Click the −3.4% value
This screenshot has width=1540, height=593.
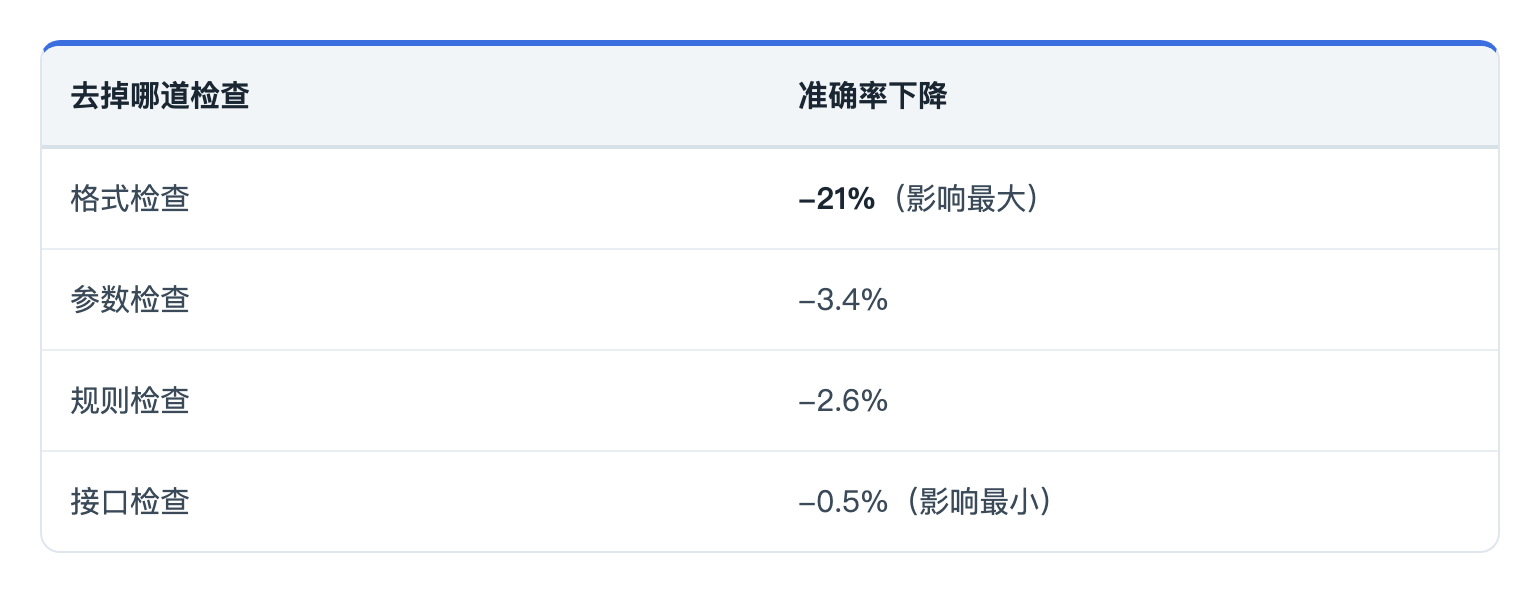(x=843, y=300)
